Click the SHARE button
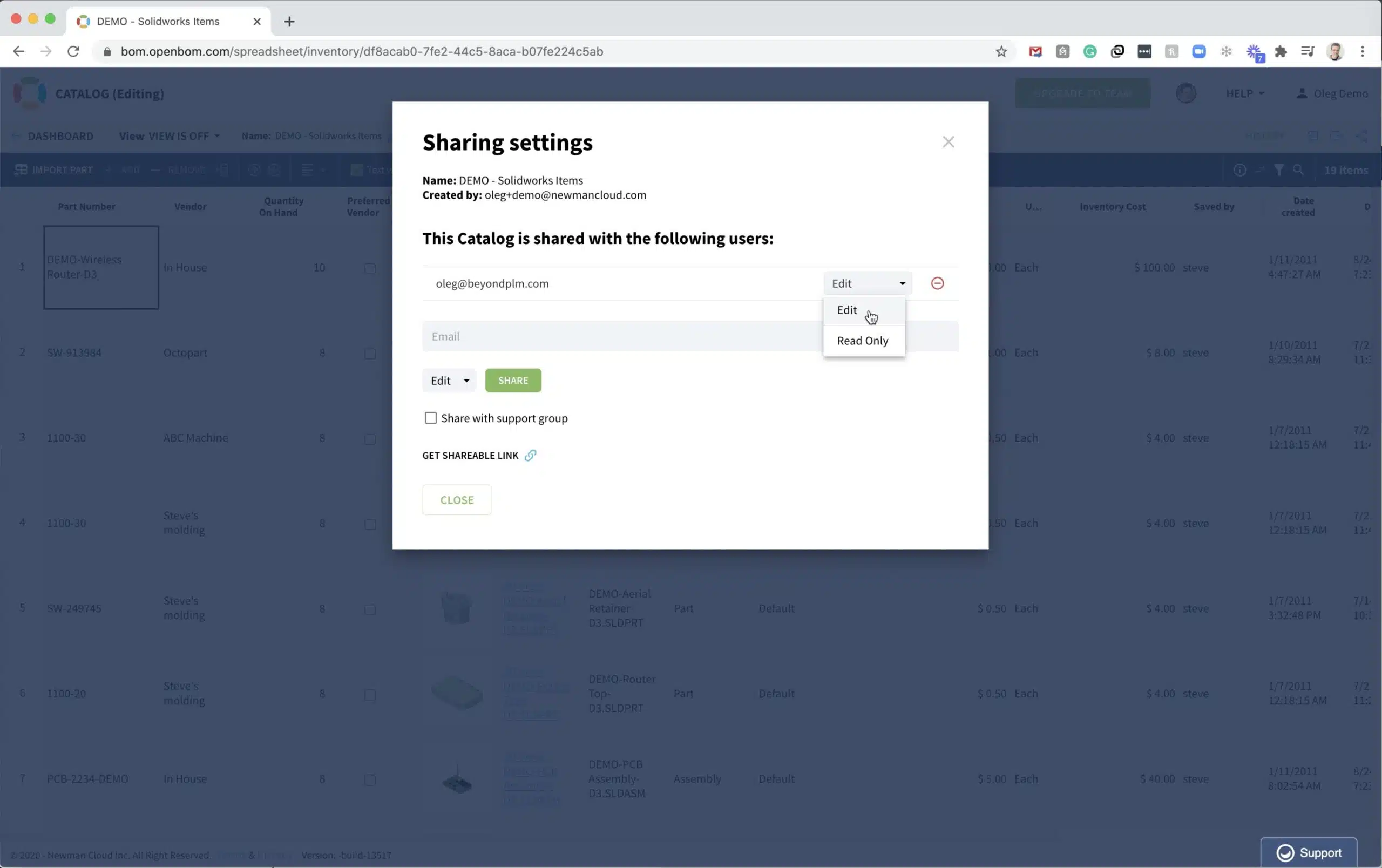The width and height of the screenshot is (1382, 868). pyautogui.click(x=513, y=381)
